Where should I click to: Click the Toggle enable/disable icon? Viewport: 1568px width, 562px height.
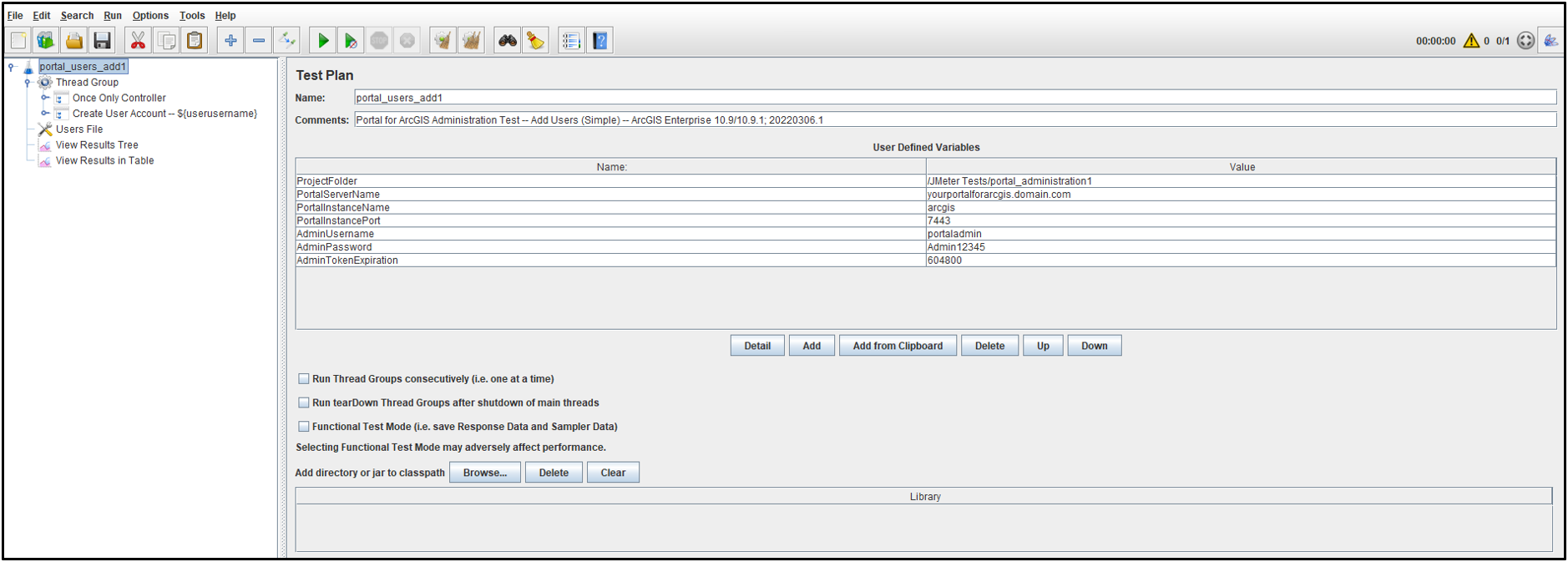(x=287, y=40)
